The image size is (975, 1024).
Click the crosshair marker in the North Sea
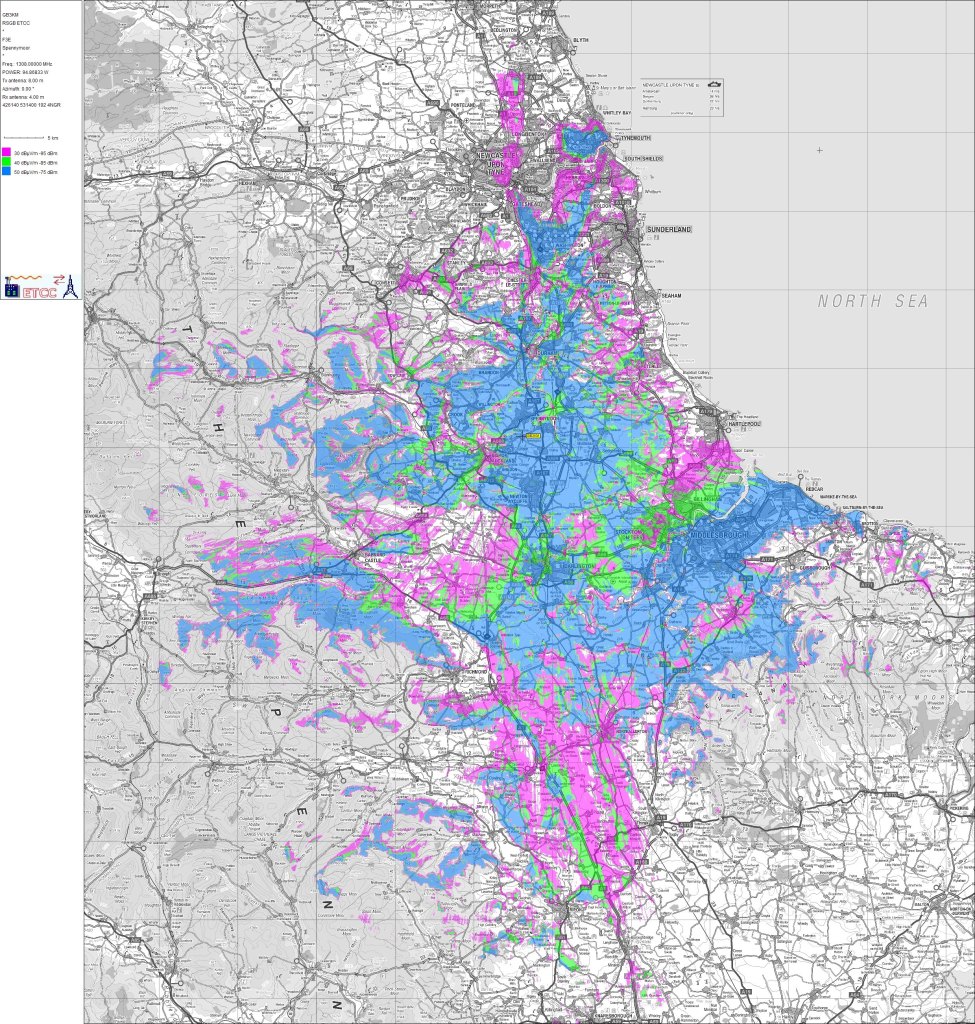pos(819,150)
